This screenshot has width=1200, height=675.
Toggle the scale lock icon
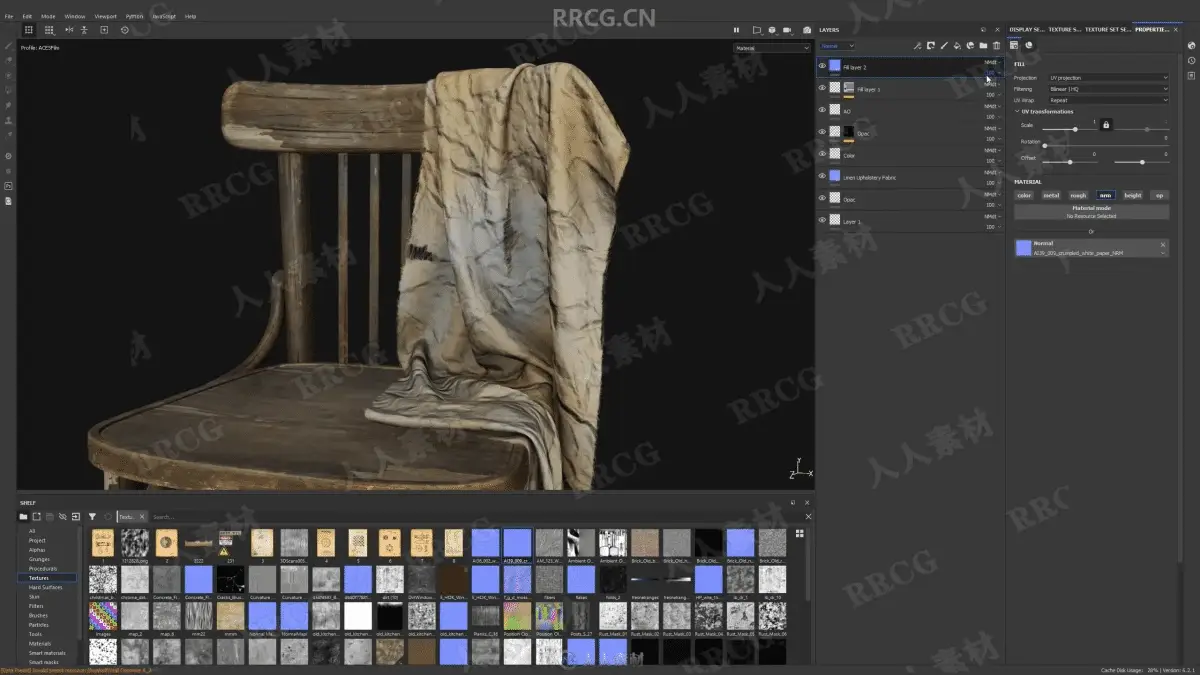[x=1106, y=125]
